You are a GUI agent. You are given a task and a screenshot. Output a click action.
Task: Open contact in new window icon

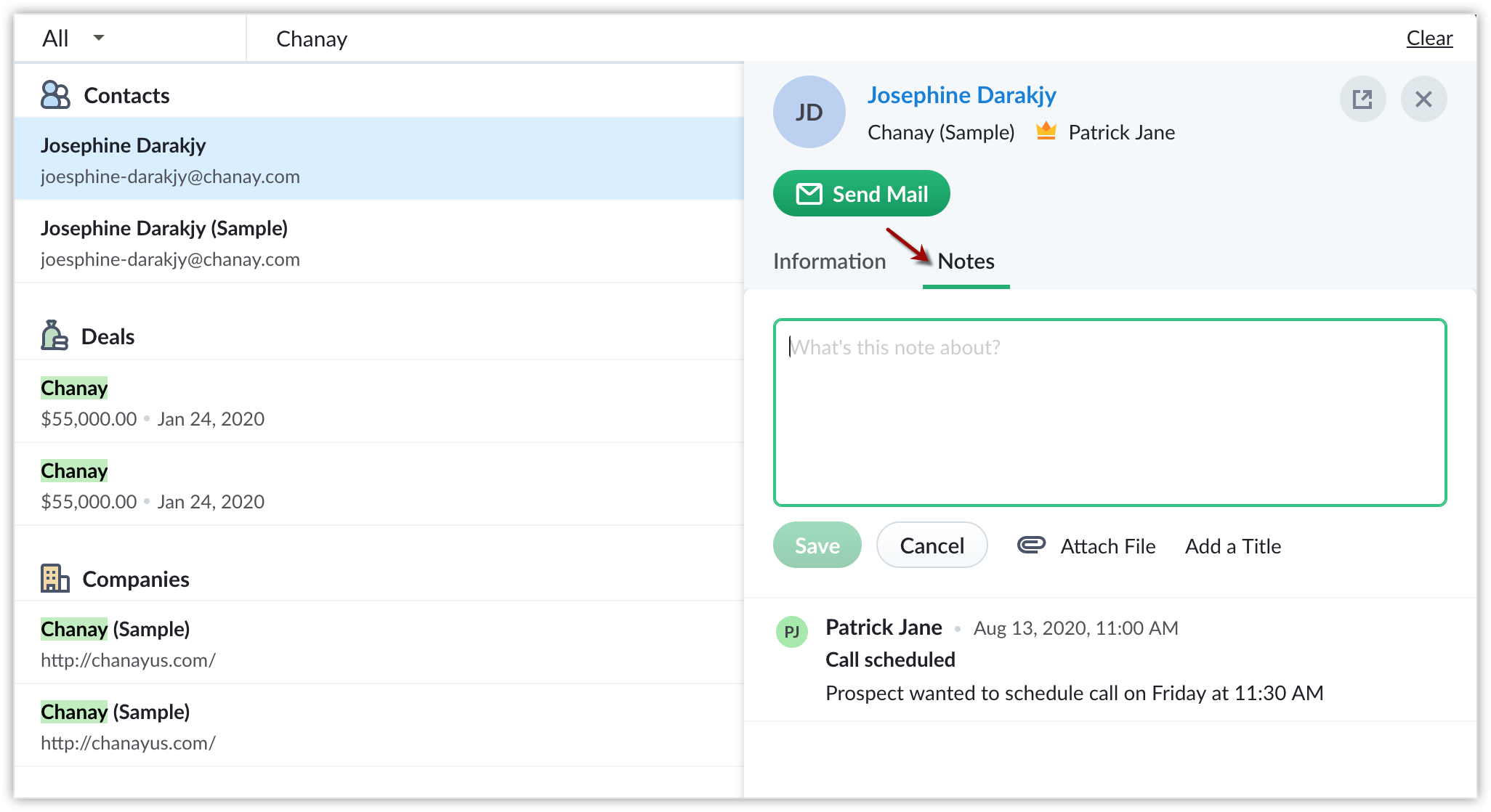point(1362,100)
